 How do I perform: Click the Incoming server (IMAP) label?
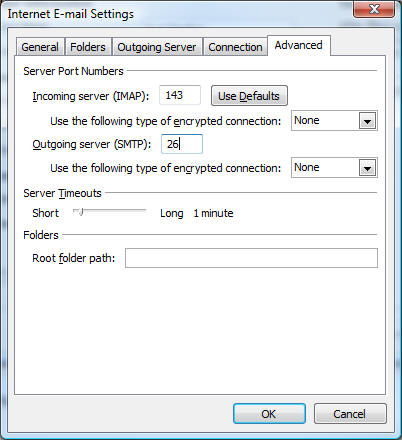coord(91,96)
